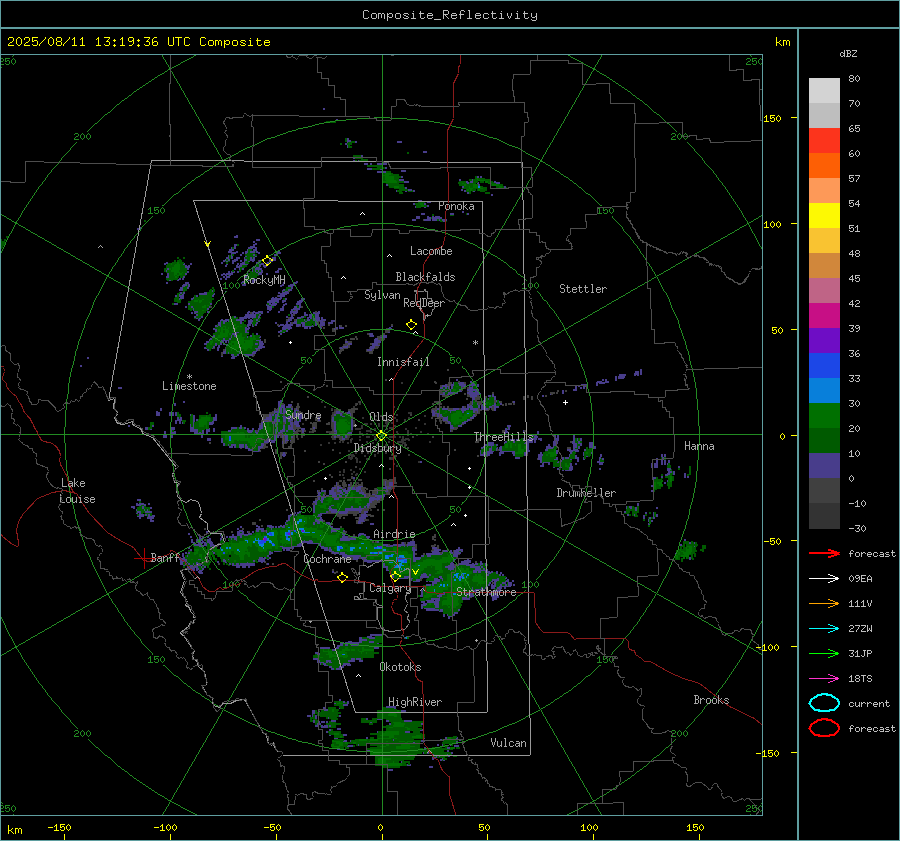Click the dBZ legend heading
The width and height of the screenshot is (900, 841).
pyautogui.click(x=848, y=53)
